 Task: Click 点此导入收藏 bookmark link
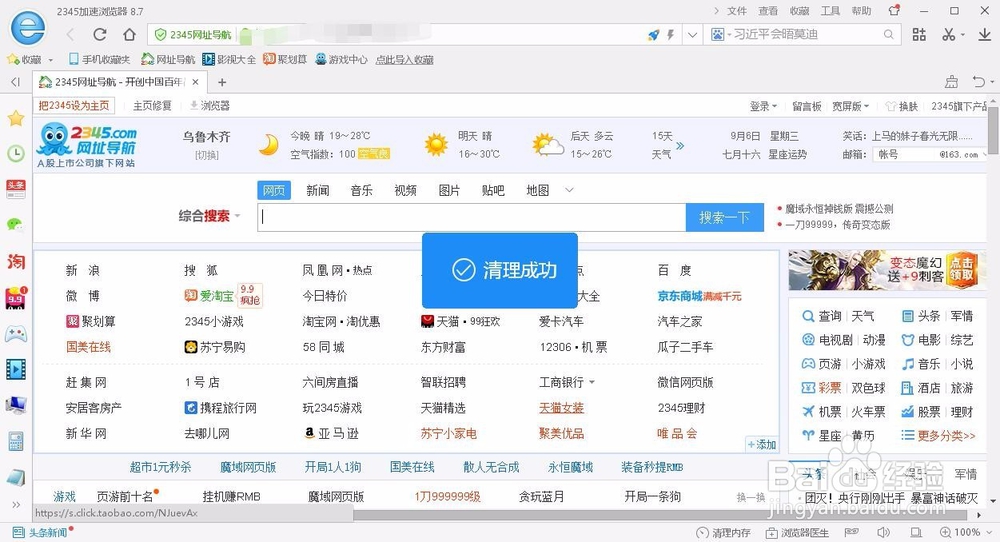coord(404,59)
